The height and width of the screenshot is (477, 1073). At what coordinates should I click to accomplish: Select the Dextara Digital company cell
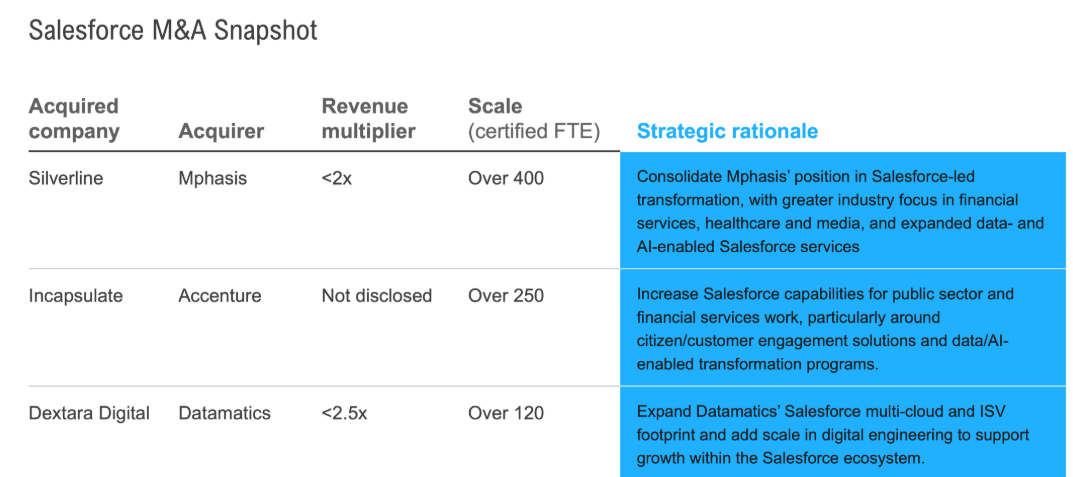click(x=89, y=413)
